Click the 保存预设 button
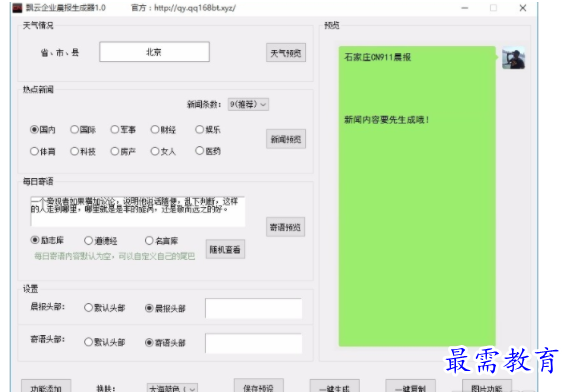This screenshot has width=567, height=392. coord(259,385)
